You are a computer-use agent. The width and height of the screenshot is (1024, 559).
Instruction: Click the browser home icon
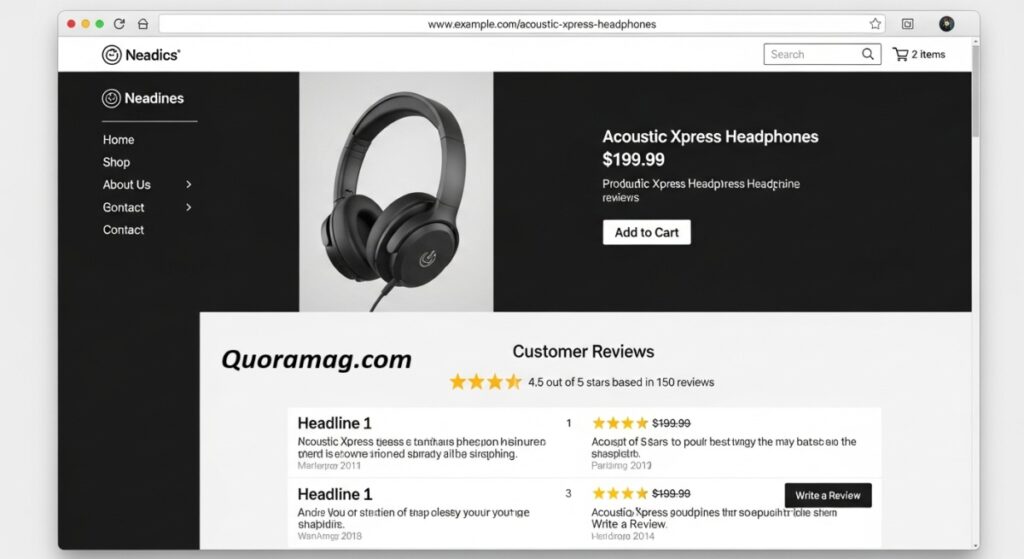(x=143, y=24)
